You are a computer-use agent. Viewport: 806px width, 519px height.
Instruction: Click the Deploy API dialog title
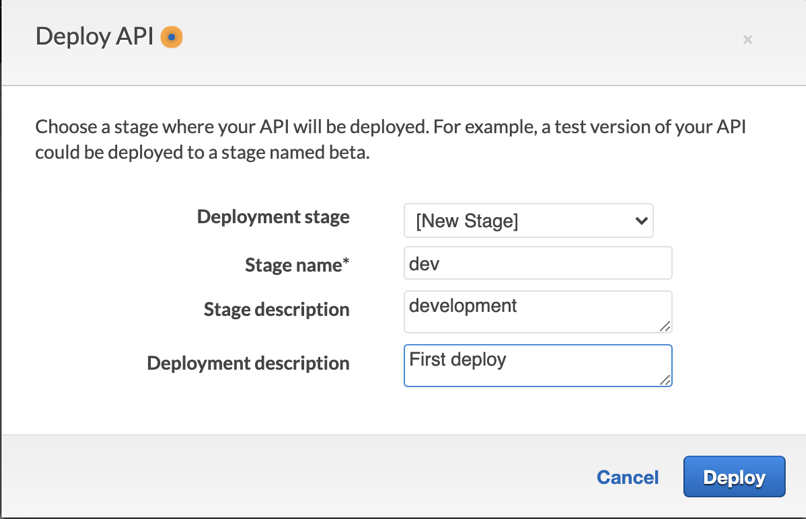95,37
